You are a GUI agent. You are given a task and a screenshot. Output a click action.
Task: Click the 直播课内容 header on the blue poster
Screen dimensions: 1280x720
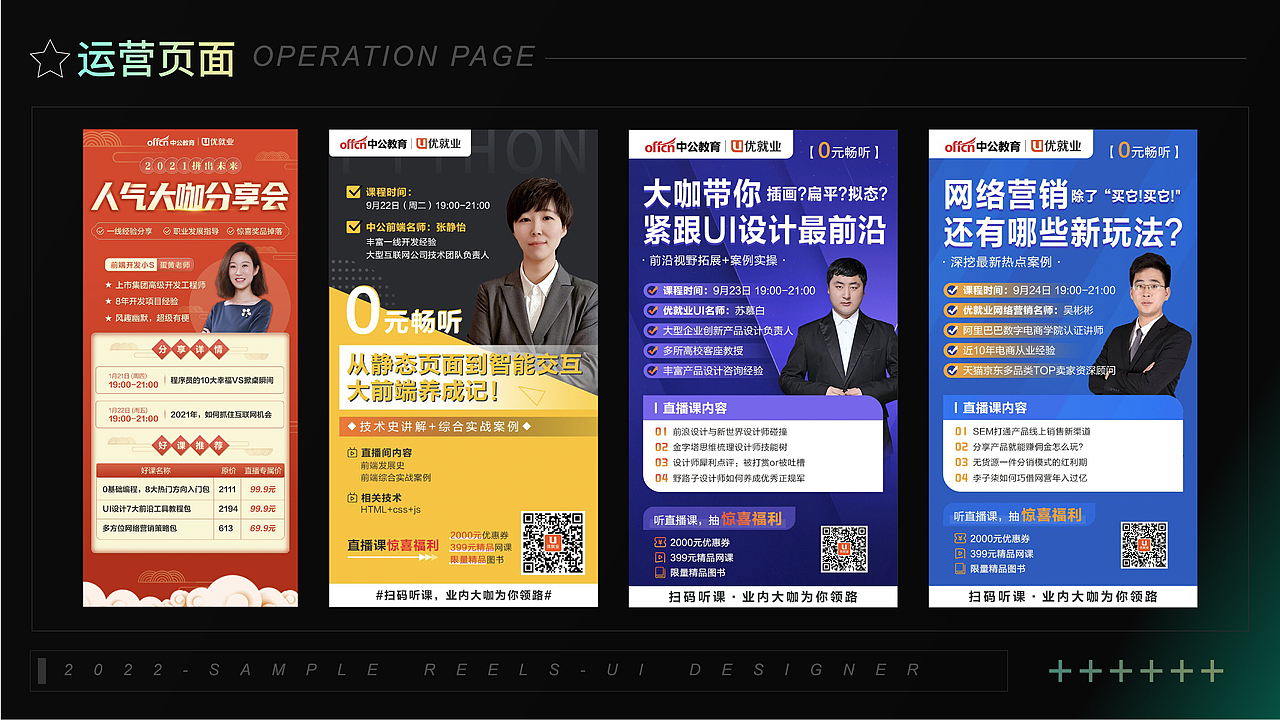coord(1063,408)
